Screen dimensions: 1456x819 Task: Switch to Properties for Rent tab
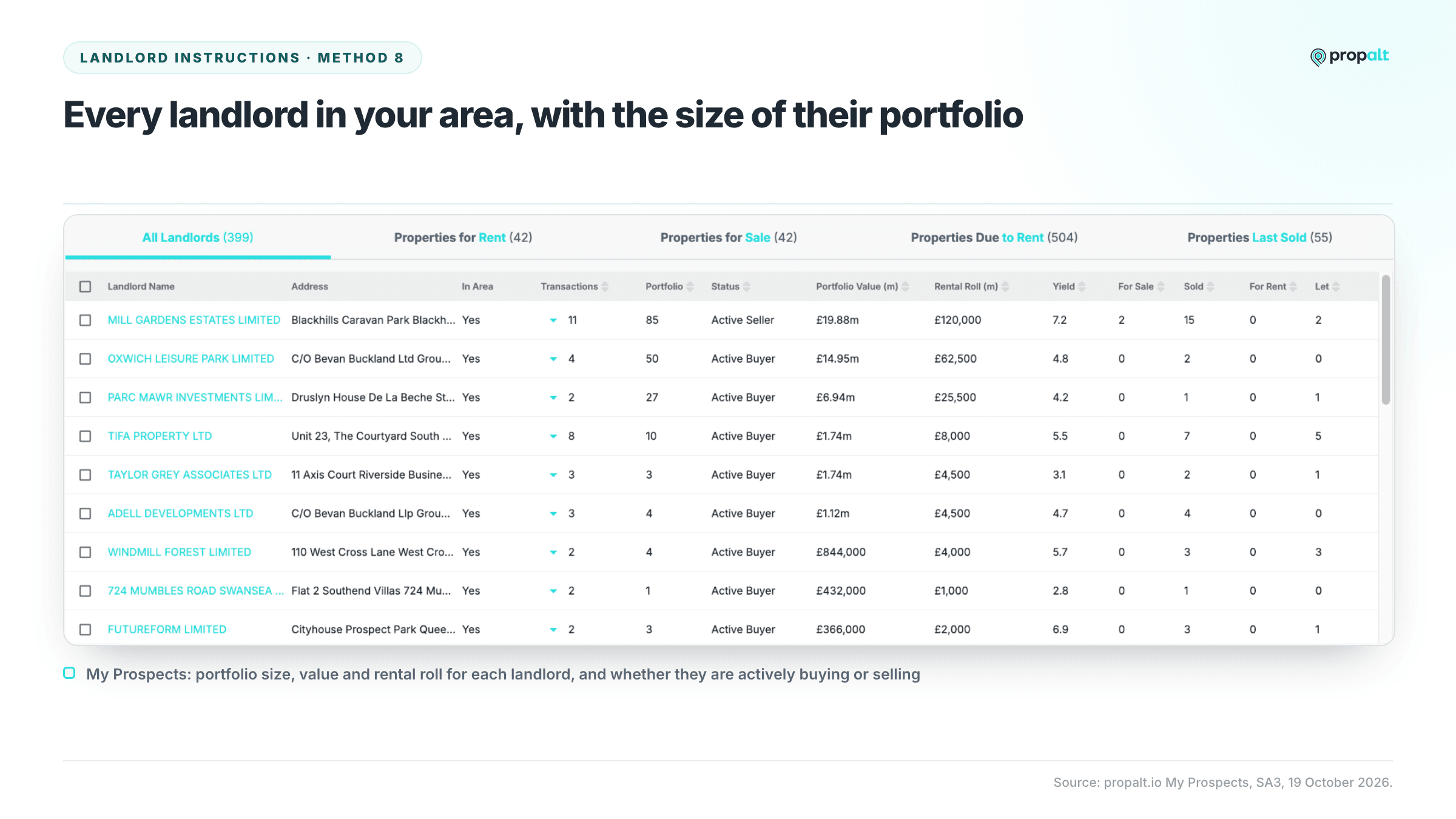[x=463, y=237]
